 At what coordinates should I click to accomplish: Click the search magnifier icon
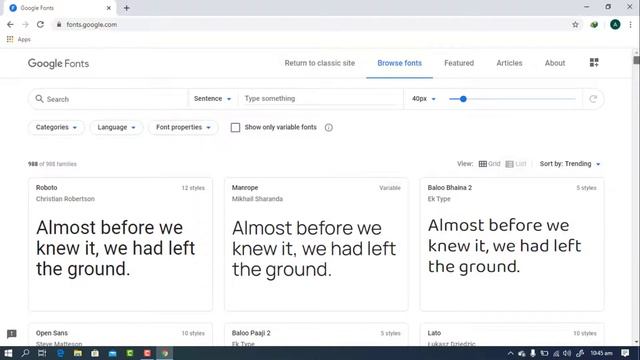pos(39,99)
